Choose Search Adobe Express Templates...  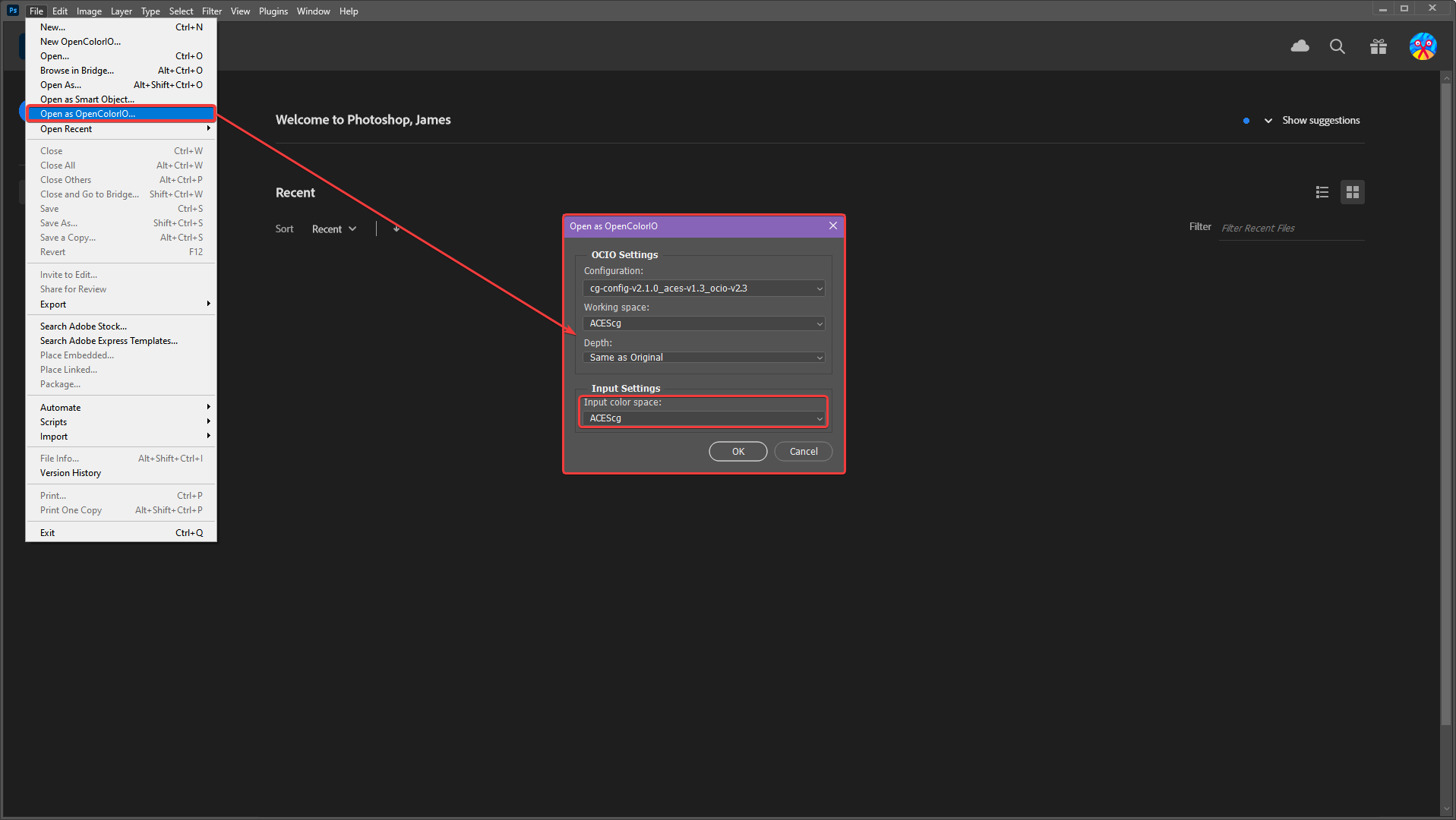click(x=121, y=341)
